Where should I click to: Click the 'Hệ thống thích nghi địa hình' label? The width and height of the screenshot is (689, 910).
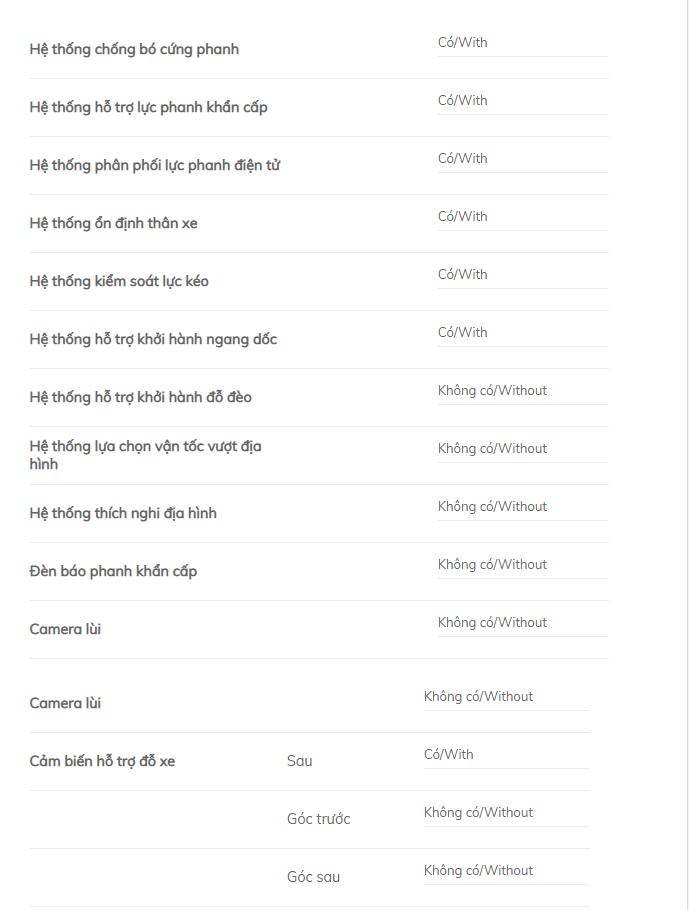123,514
